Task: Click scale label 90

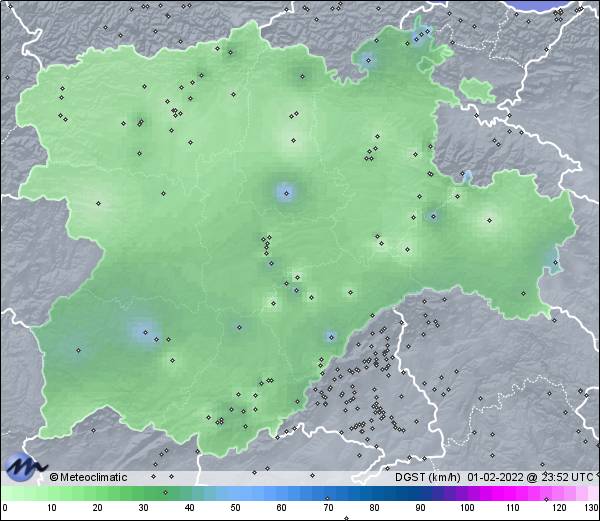Action: click(x=420, y=508)
